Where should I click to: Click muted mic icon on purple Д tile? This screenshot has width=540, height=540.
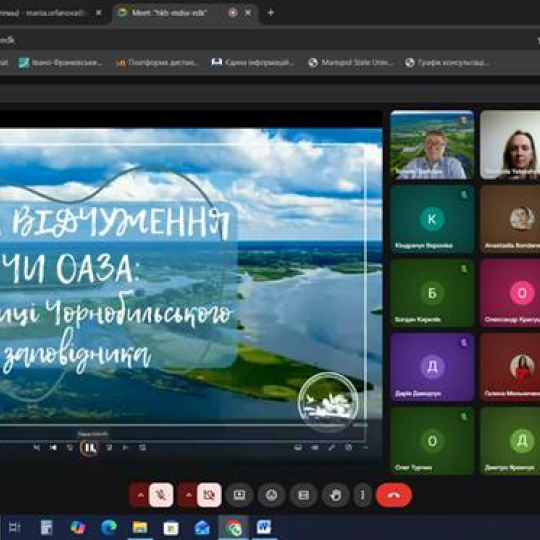click(464, 343)
